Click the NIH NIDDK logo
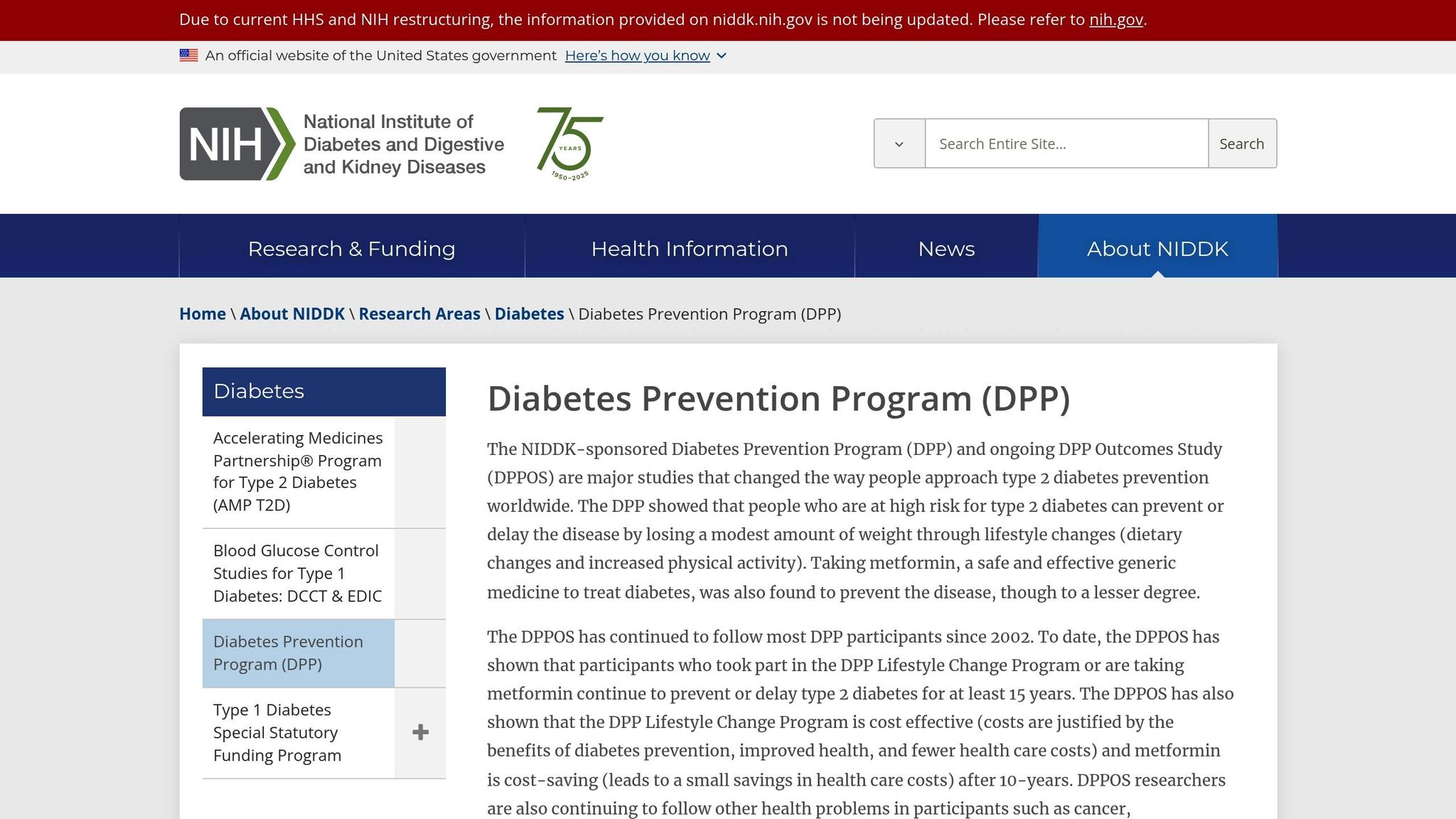The image size is (1456, 819). tap(342, 144)
